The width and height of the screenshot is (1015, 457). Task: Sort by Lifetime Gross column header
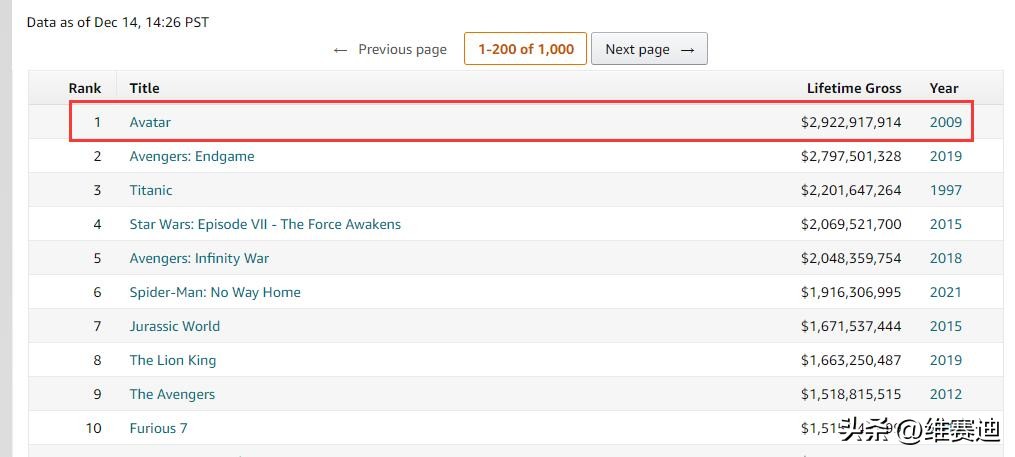[854, 88]
